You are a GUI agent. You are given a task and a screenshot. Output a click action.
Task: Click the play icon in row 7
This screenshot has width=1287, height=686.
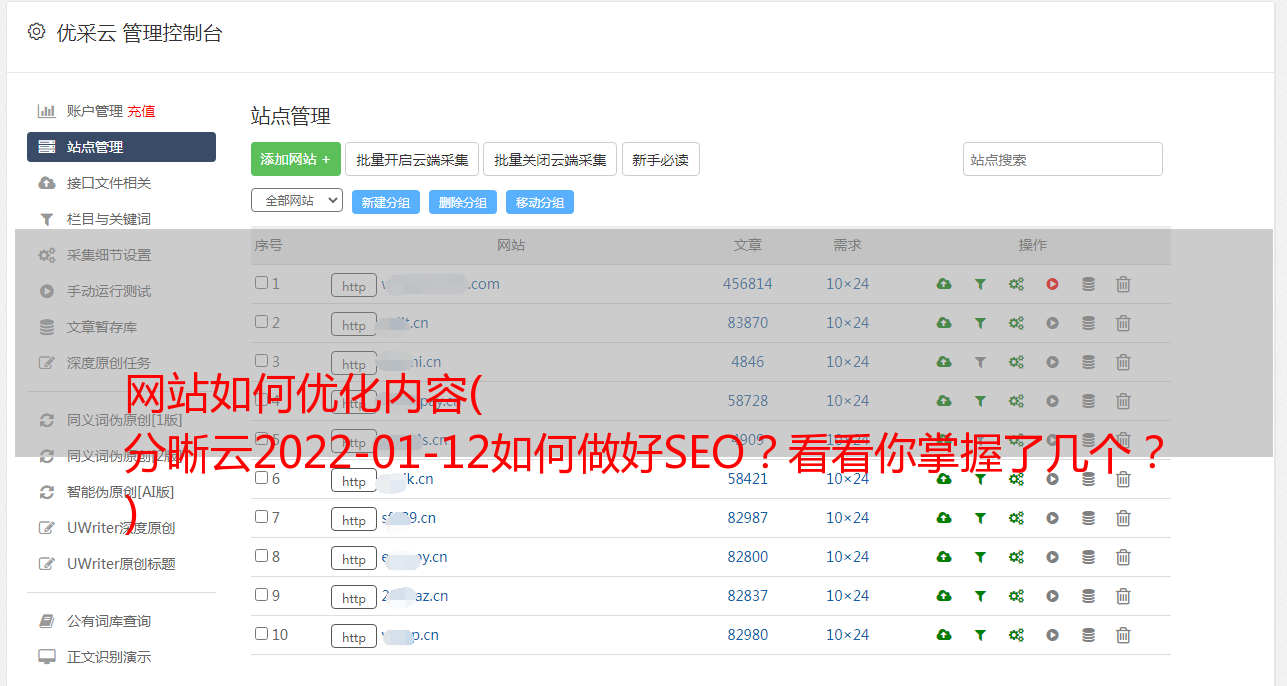tap(1052, 518)
